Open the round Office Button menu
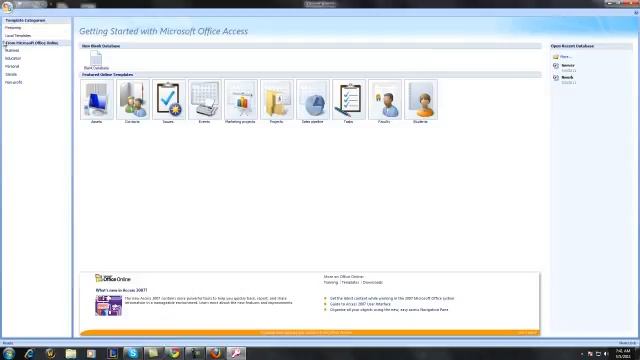640x360 pixels. pos(7,6)
